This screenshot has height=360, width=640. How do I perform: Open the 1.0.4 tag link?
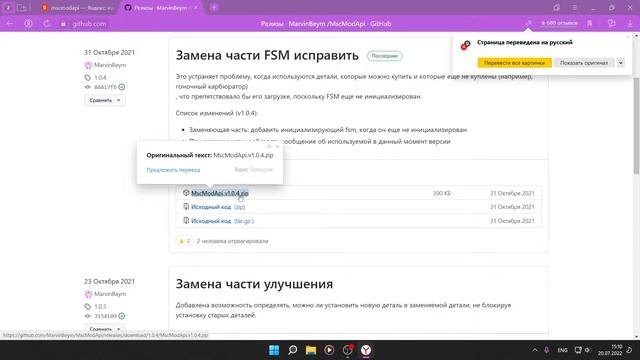tap(100, 78)
